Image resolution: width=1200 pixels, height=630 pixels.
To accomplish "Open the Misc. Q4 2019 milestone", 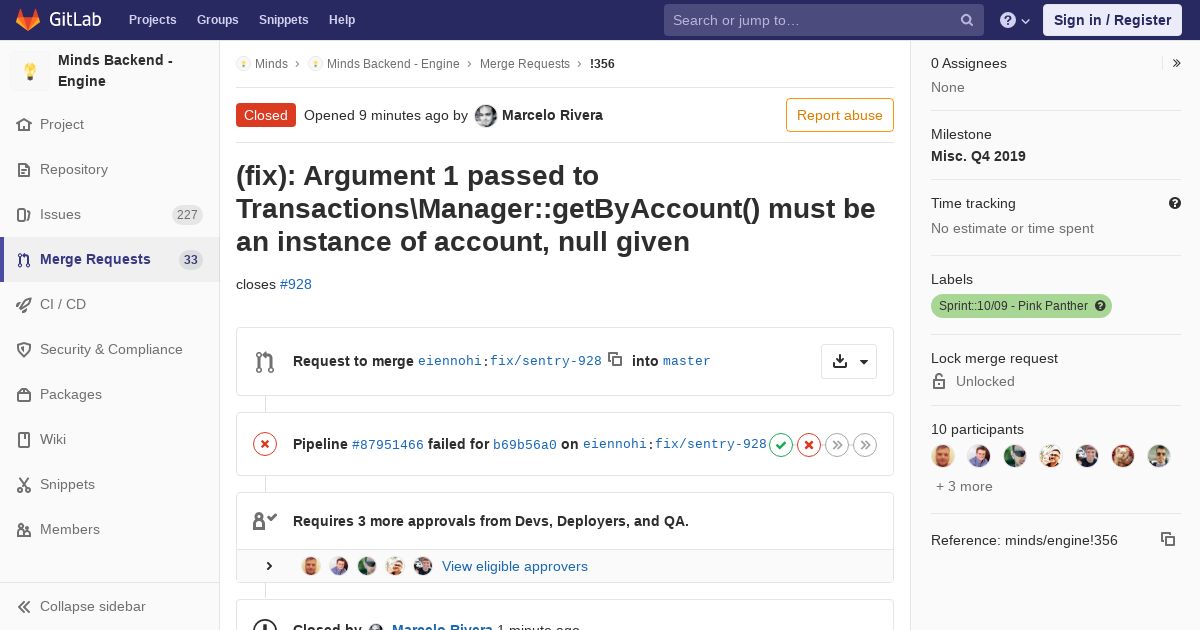I will pos(978,156).
